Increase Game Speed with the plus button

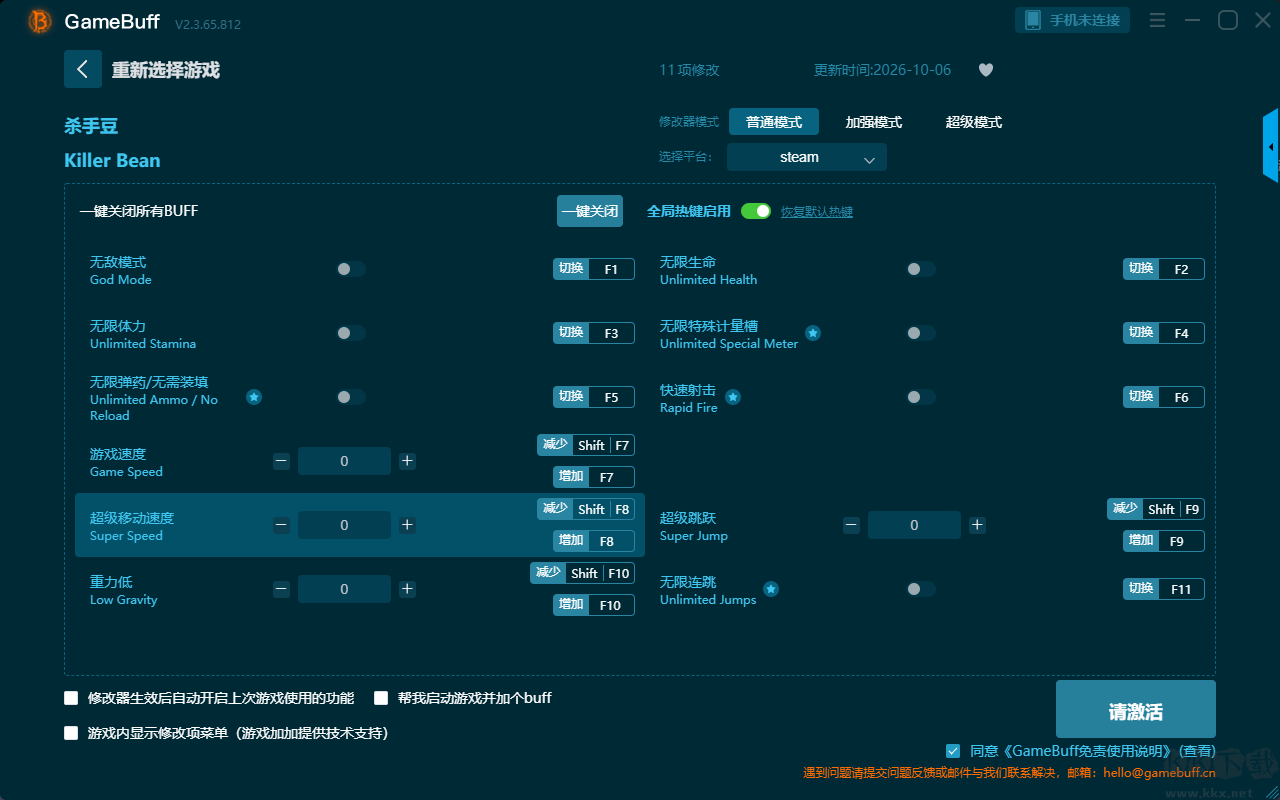click(407, 461)
